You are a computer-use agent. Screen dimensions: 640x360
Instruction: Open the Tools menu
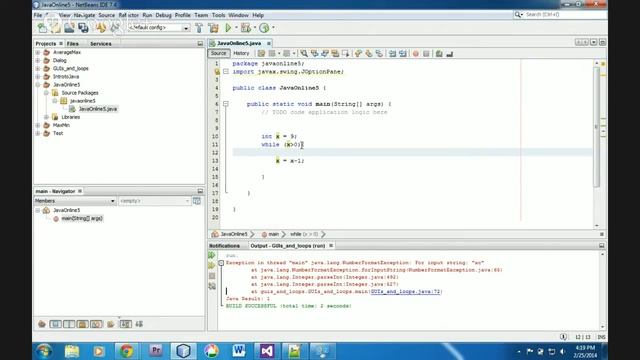tap(218, 15)
